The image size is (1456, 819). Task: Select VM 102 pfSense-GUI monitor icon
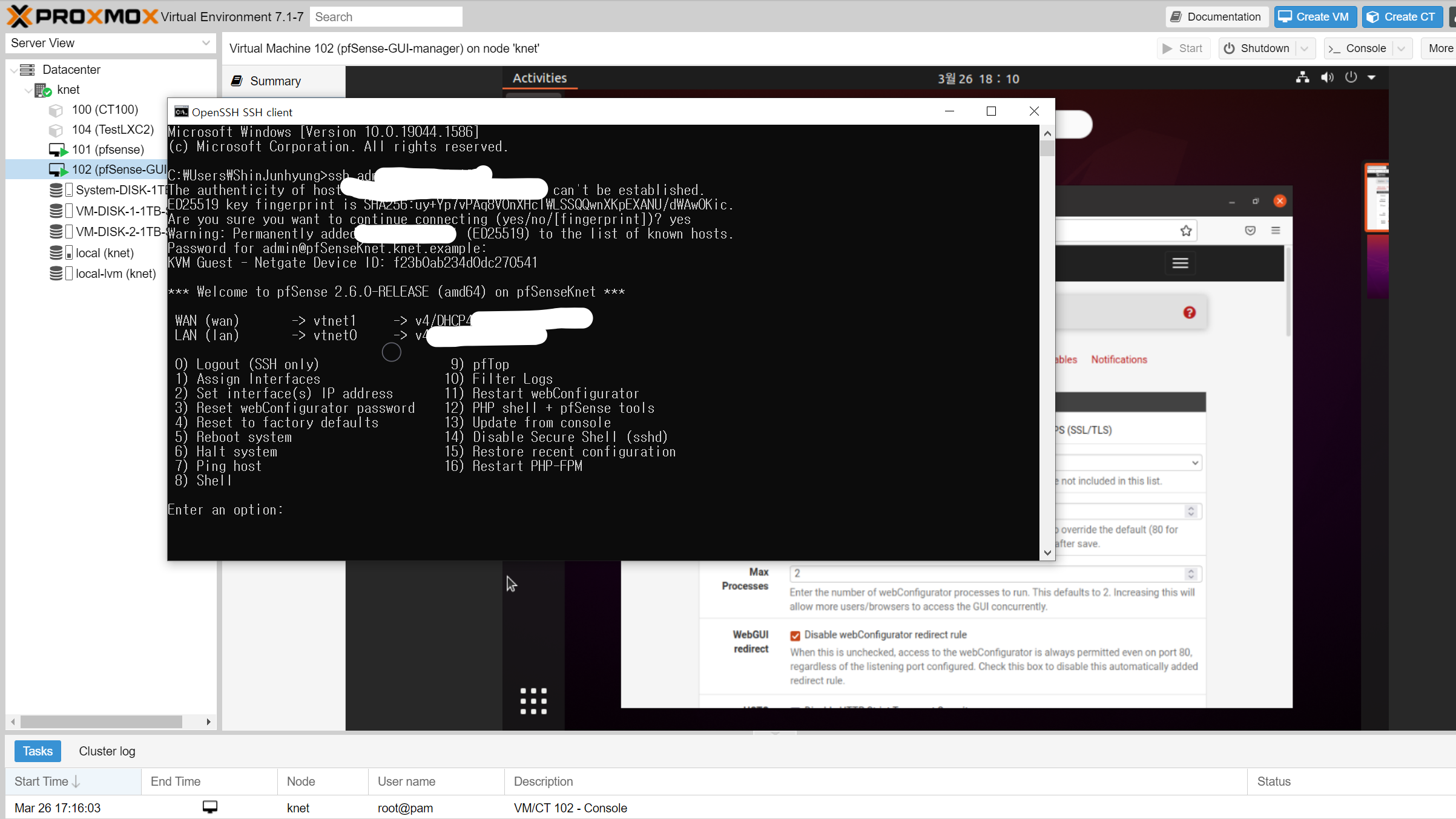pos(58,170)
